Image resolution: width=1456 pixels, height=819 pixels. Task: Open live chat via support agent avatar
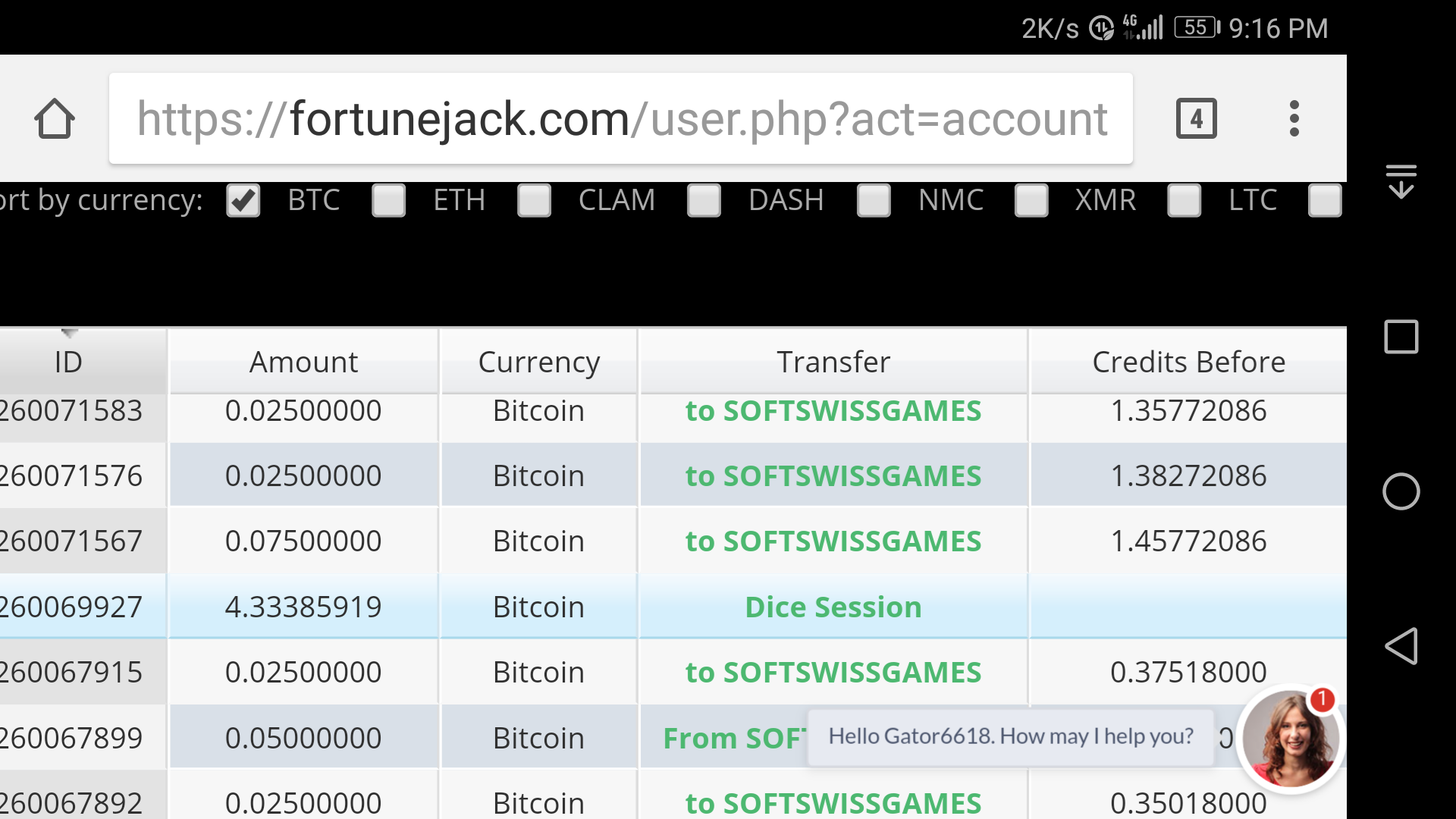point(1290,739)
